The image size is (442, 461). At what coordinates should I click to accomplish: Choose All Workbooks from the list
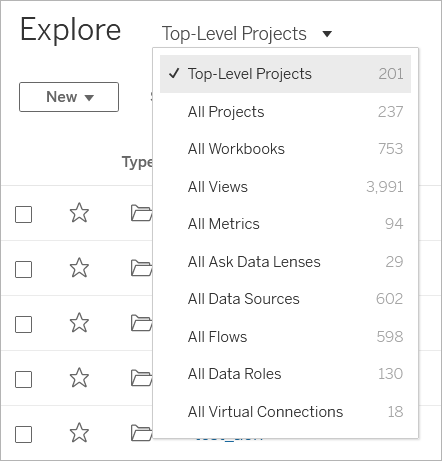[285, 149]
